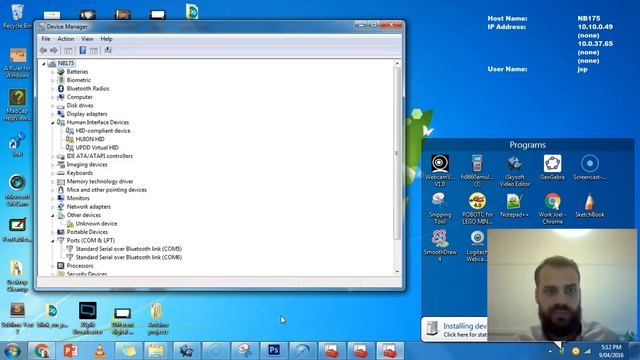Select the Batteries tree entry
The image size is (640, 360).
pyautogui.click(x=77, y=72)
